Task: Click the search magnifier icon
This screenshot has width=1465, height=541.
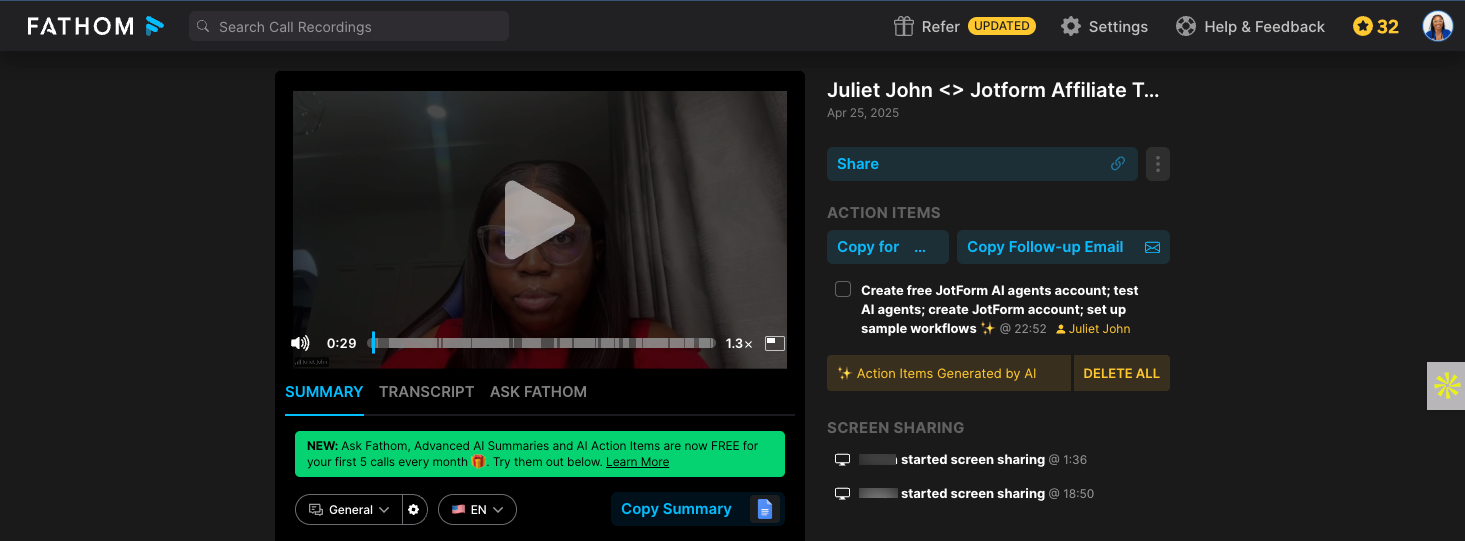Action: (203, 27)
